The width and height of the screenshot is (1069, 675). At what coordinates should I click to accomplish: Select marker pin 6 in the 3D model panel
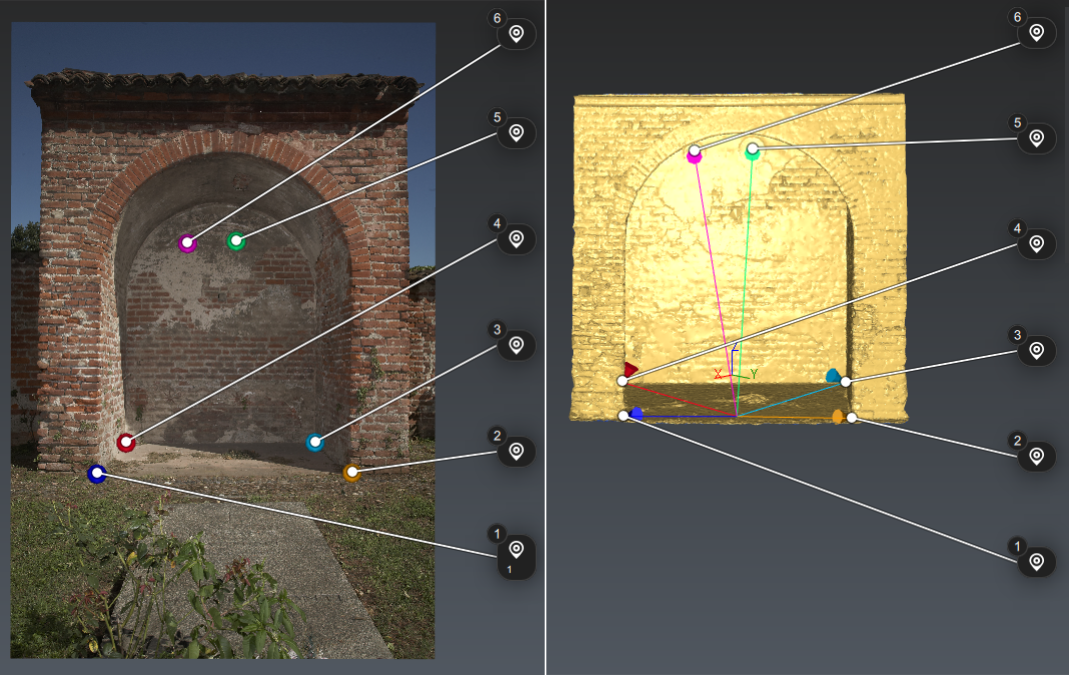[1037, 31]
